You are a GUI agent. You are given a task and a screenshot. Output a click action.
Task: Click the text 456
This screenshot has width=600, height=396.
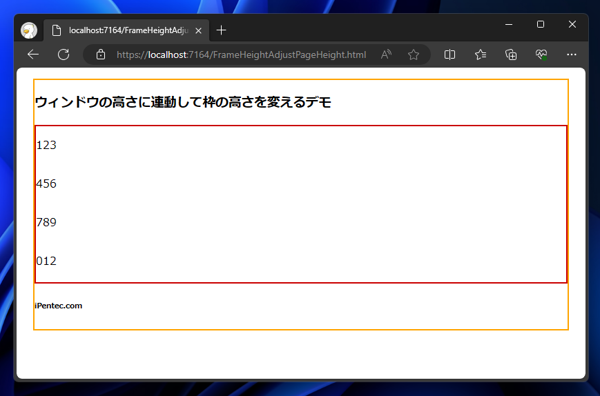pyautogui.click(x=46, y=184)
